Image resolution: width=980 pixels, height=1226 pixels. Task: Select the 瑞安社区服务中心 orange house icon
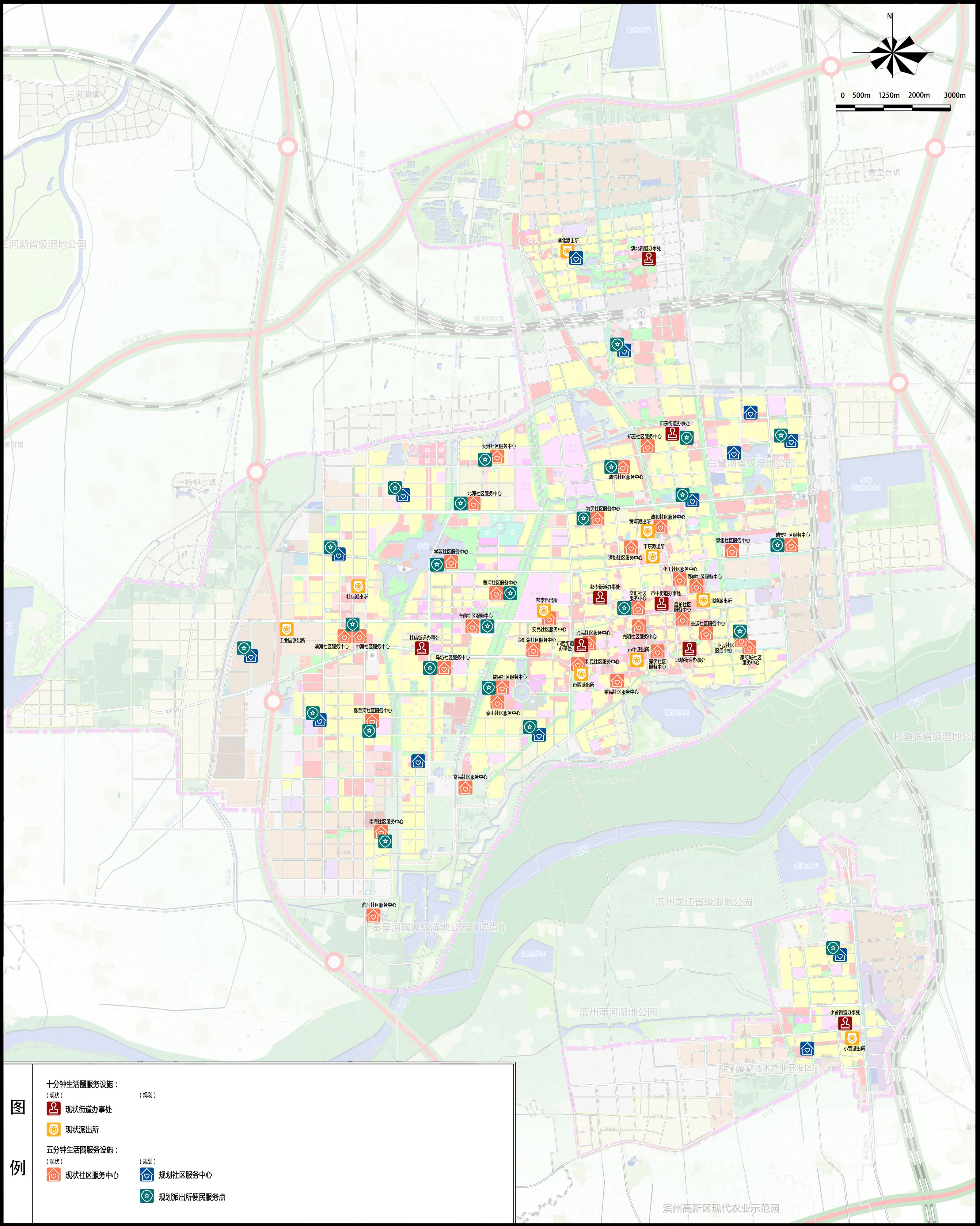click(x=791, y=545)
